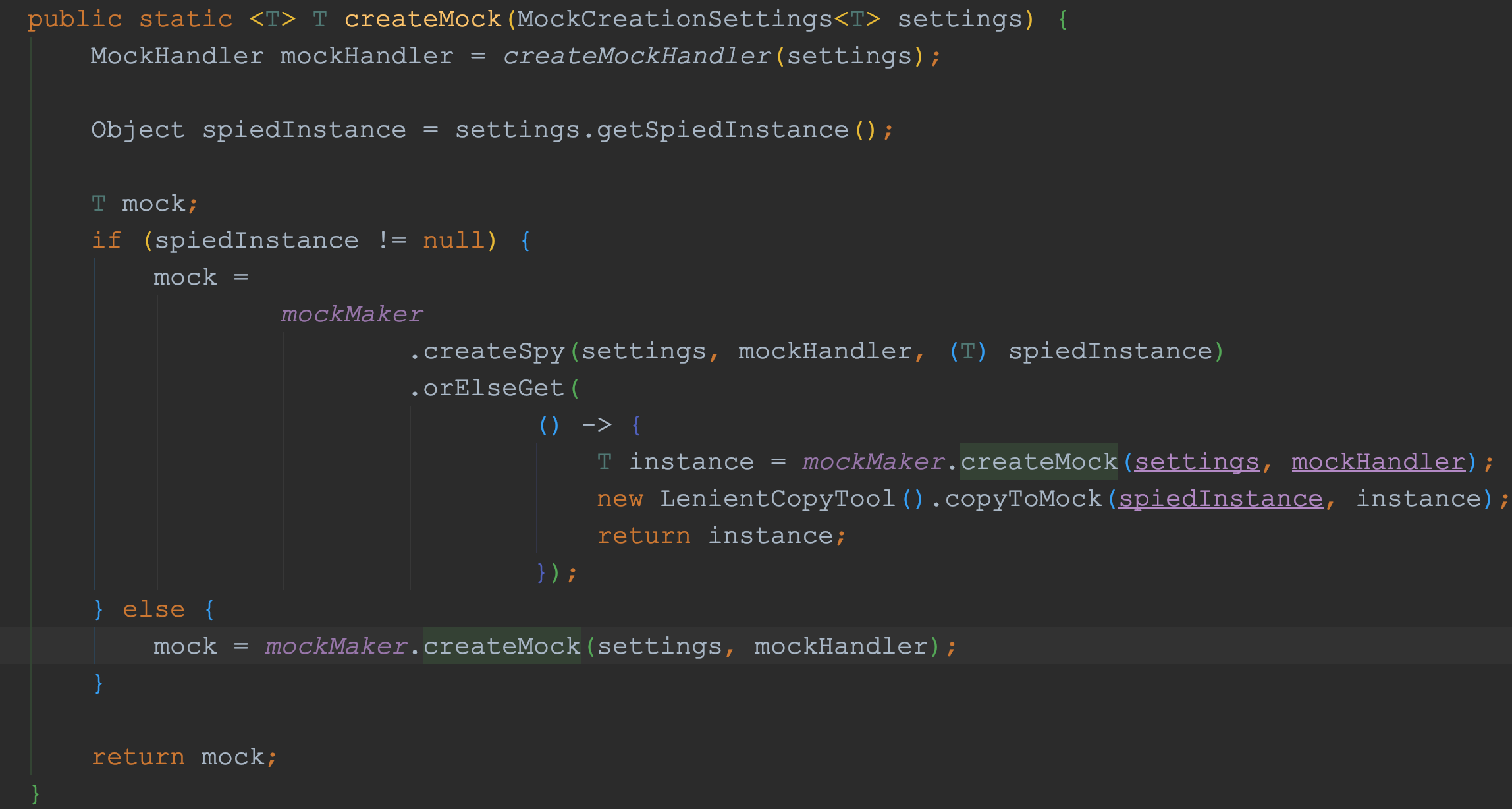
Task: Click underlined mockHandler argument in lambda
Action: pyautogui.click(x=1378, y=462)
